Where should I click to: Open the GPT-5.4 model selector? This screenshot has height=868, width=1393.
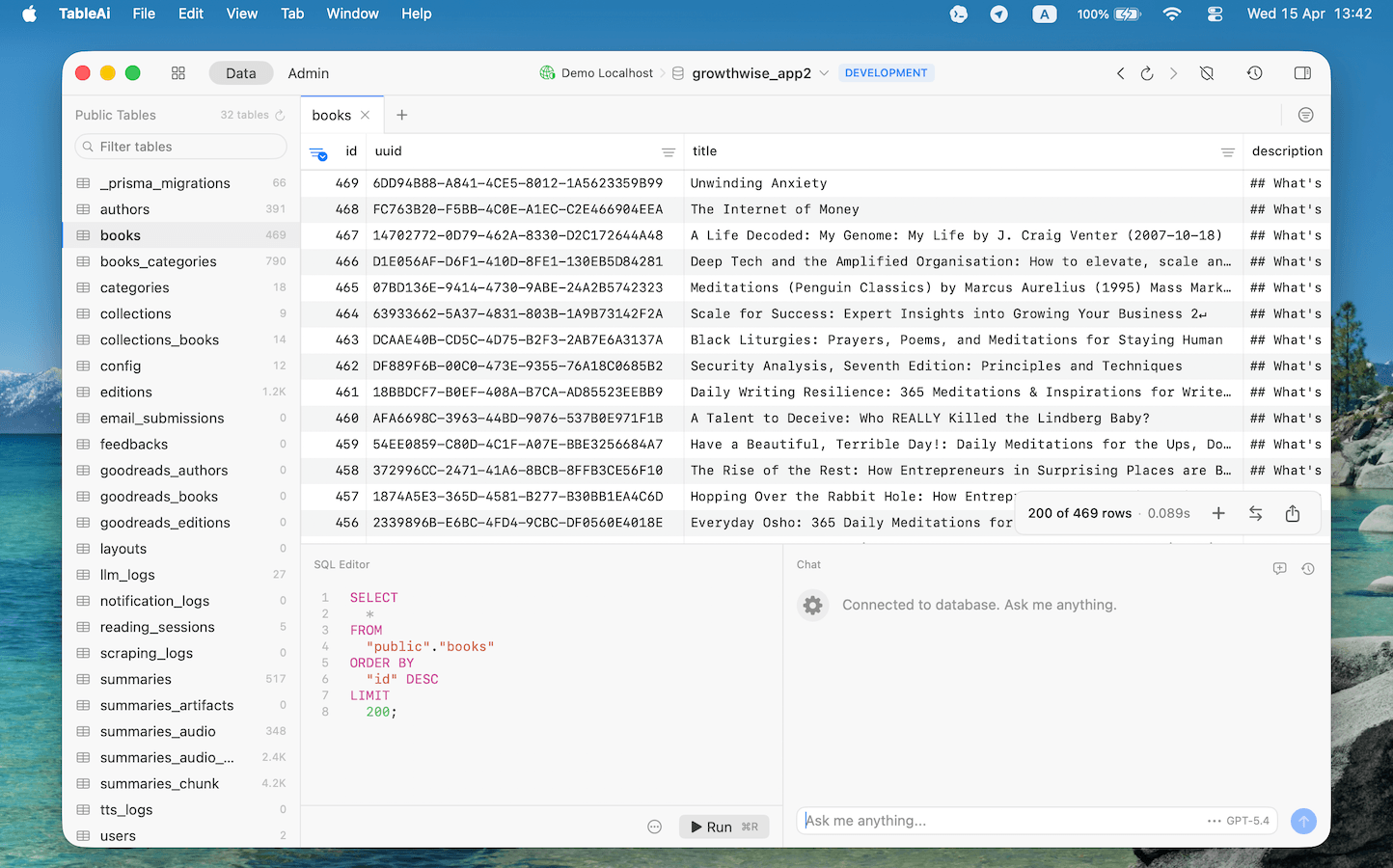[x=1239, y=821]
